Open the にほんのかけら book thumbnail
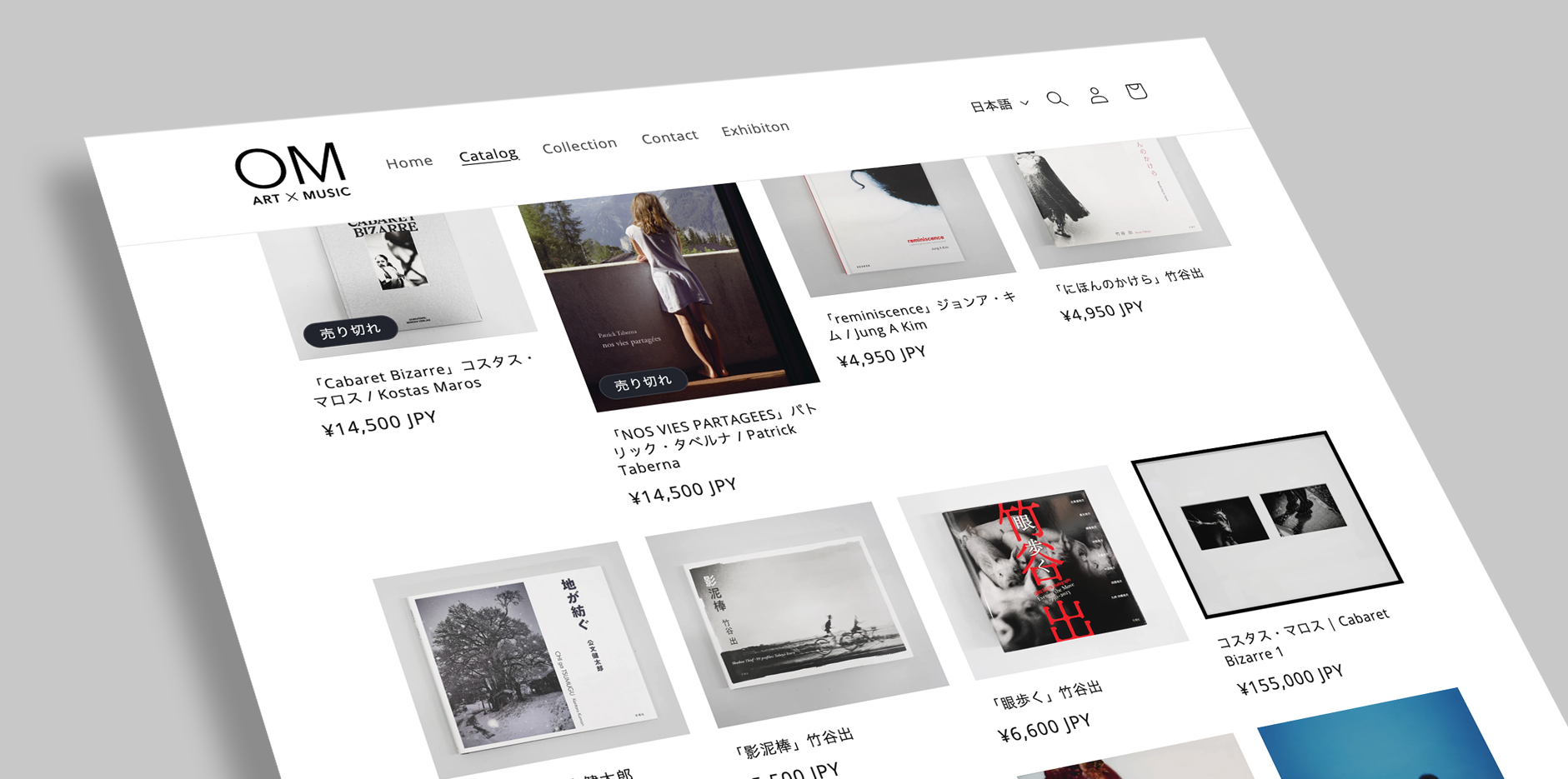The image size is (1568, 779). [1109, 202]
